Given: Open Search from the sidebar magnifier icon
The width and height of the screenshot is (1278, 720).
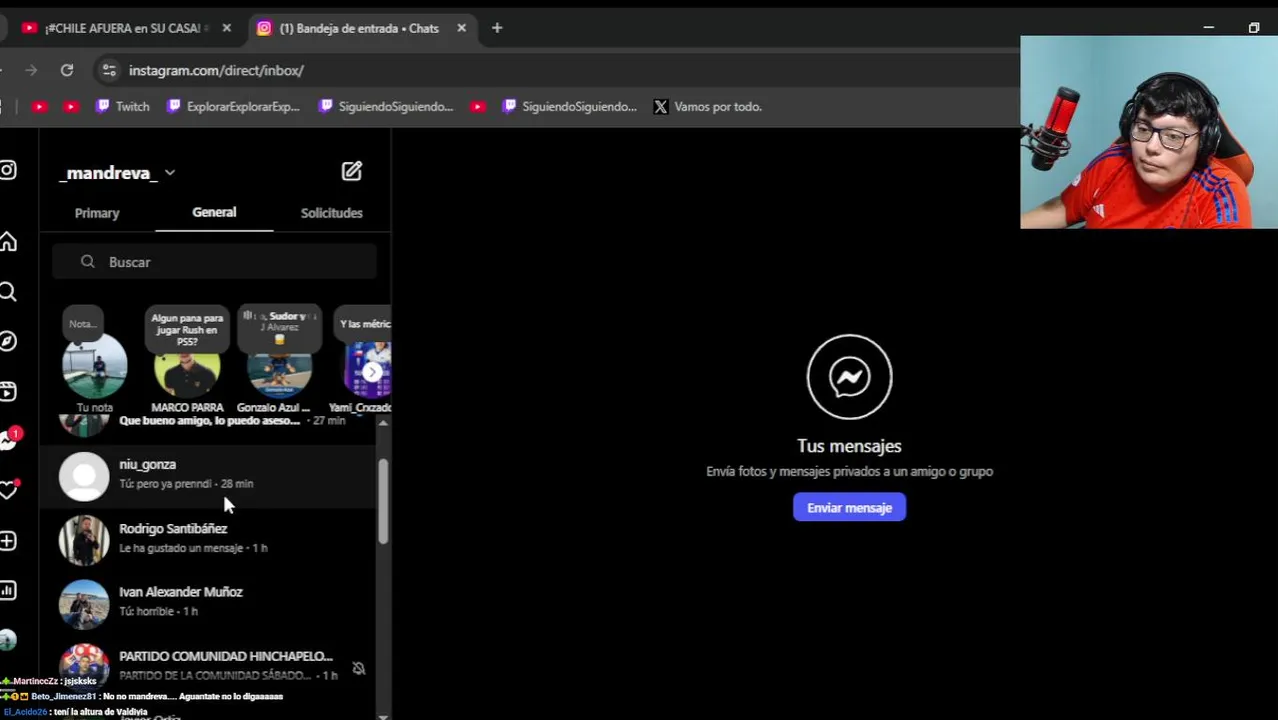Looking at the screenshot, I should [8, 292].
